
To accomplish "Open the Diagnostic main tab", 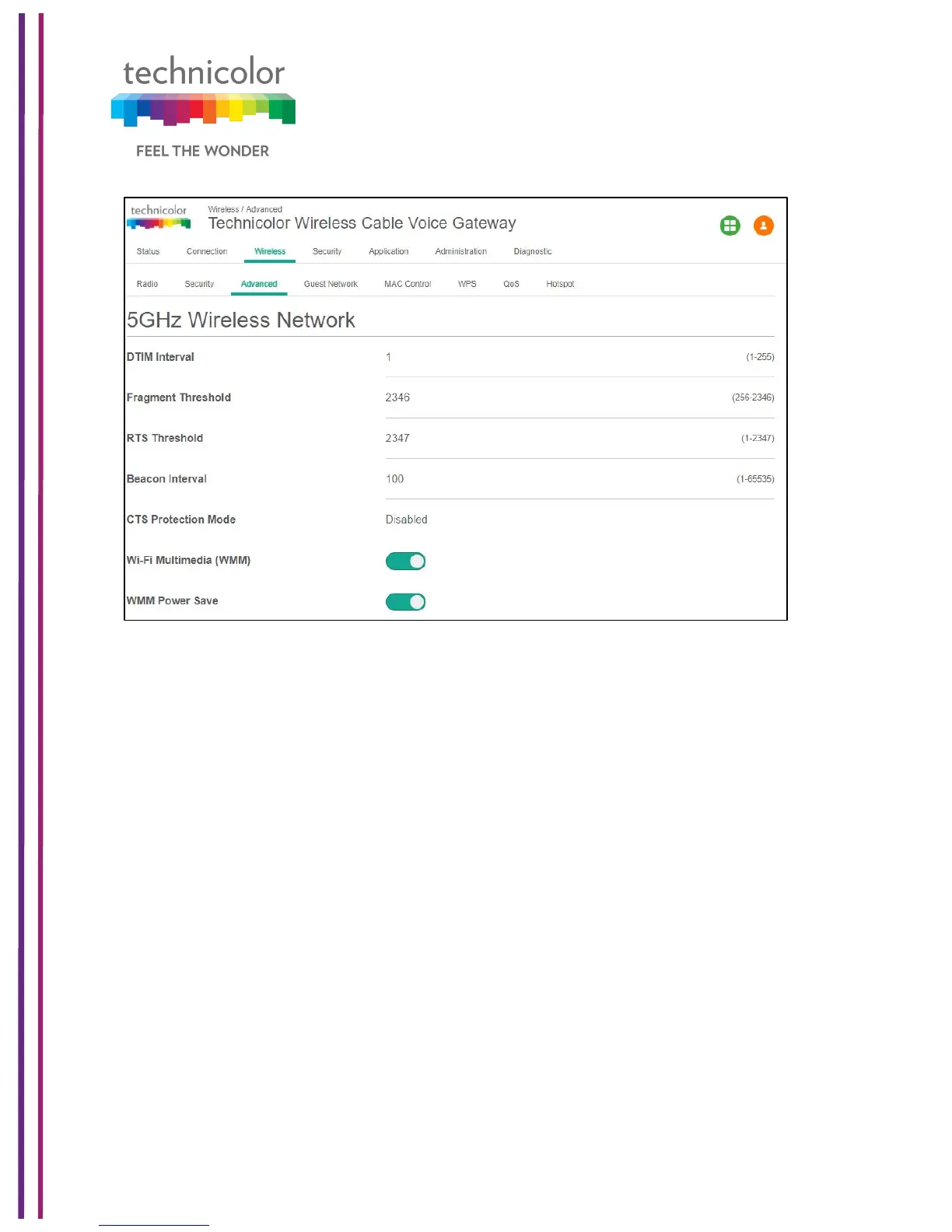I will point(533,251).
